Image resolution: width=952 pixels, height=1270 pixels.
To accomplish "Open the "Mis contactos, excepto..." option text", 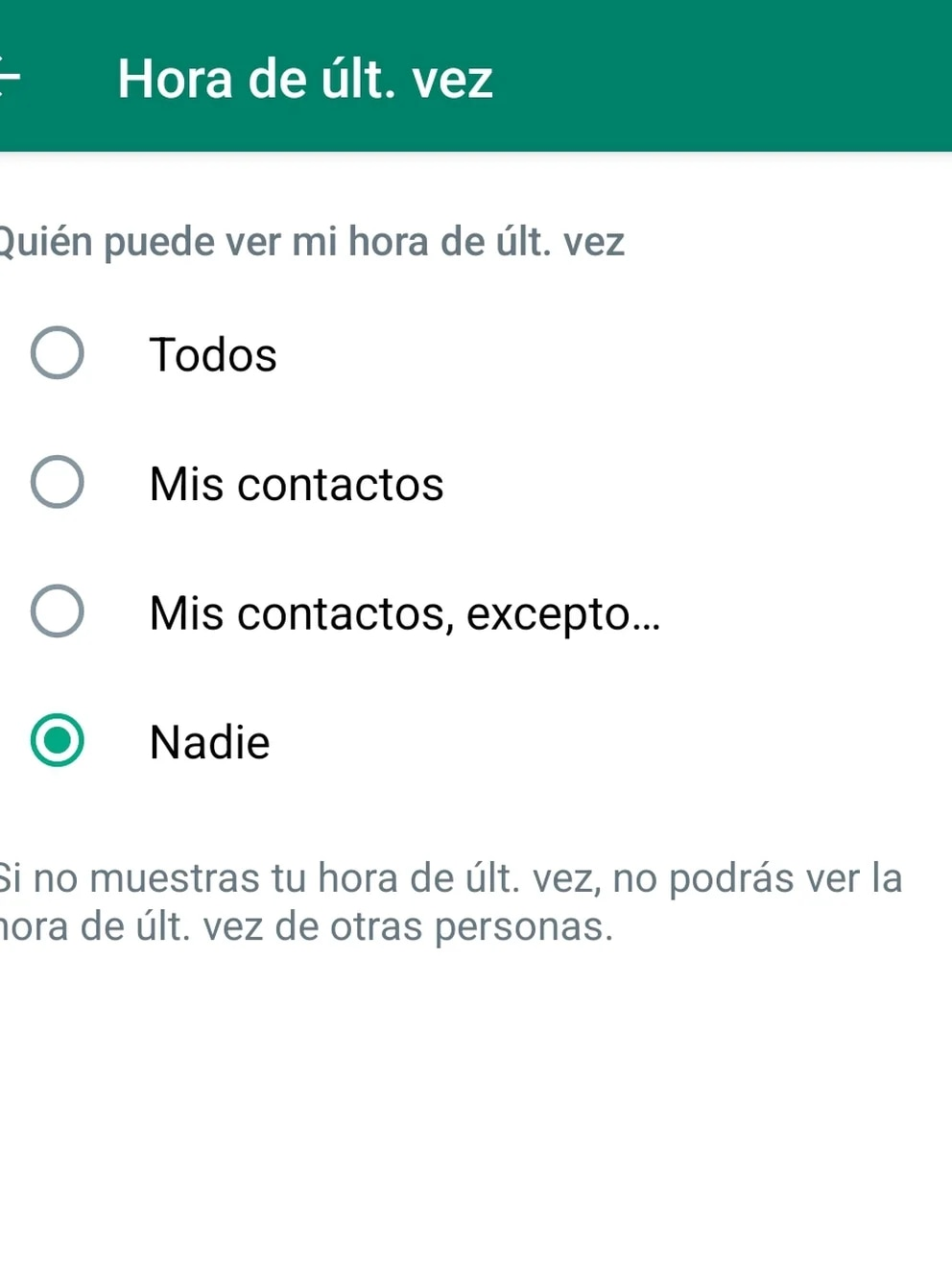I will tap(404, 613).
